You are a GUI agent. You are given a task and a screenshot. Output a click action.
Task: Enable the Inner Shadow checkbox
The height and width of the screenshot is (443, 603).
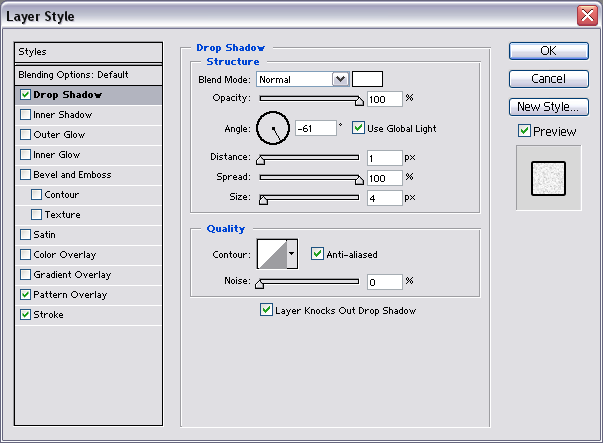pos(25,115)
